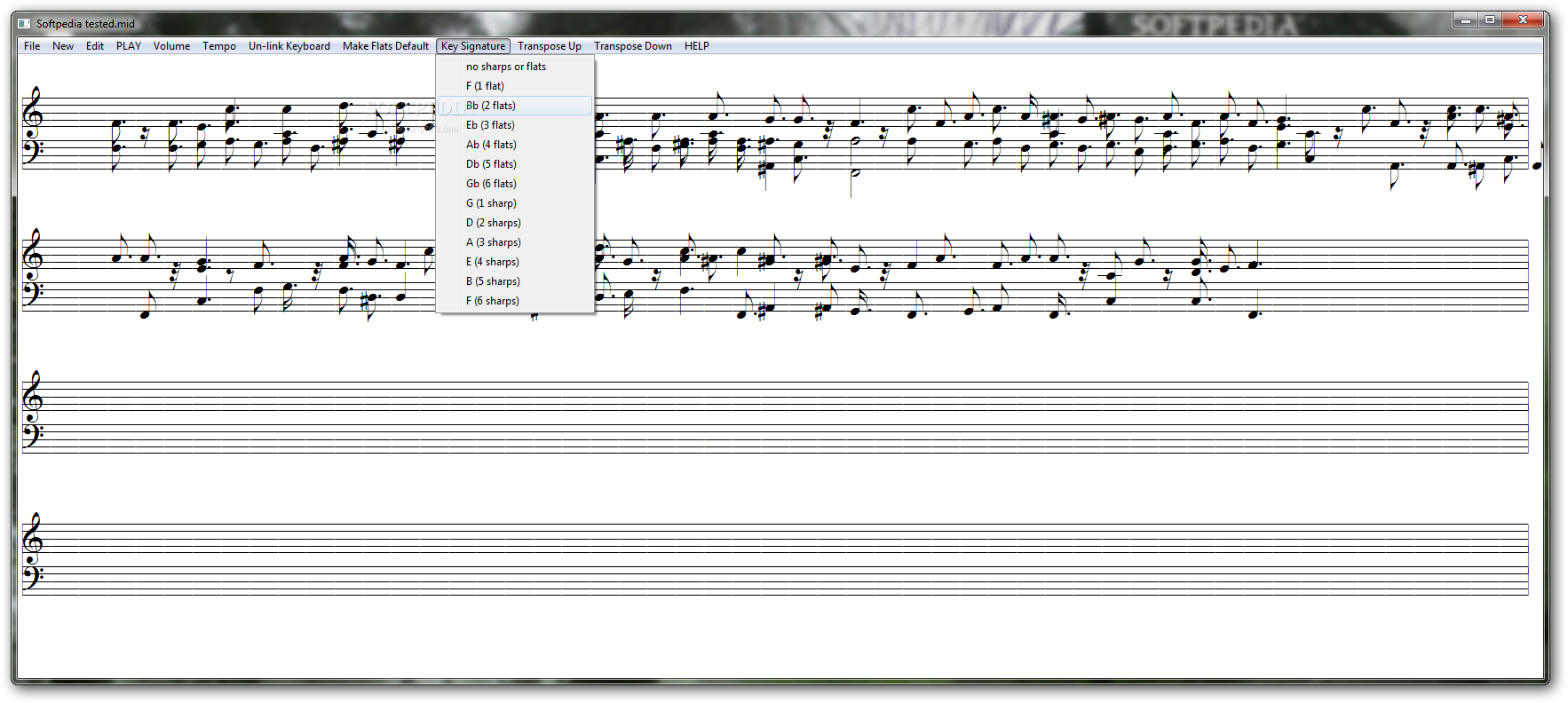
Task: Click the empty fourth staff
Action: click(x=775, y=559)
